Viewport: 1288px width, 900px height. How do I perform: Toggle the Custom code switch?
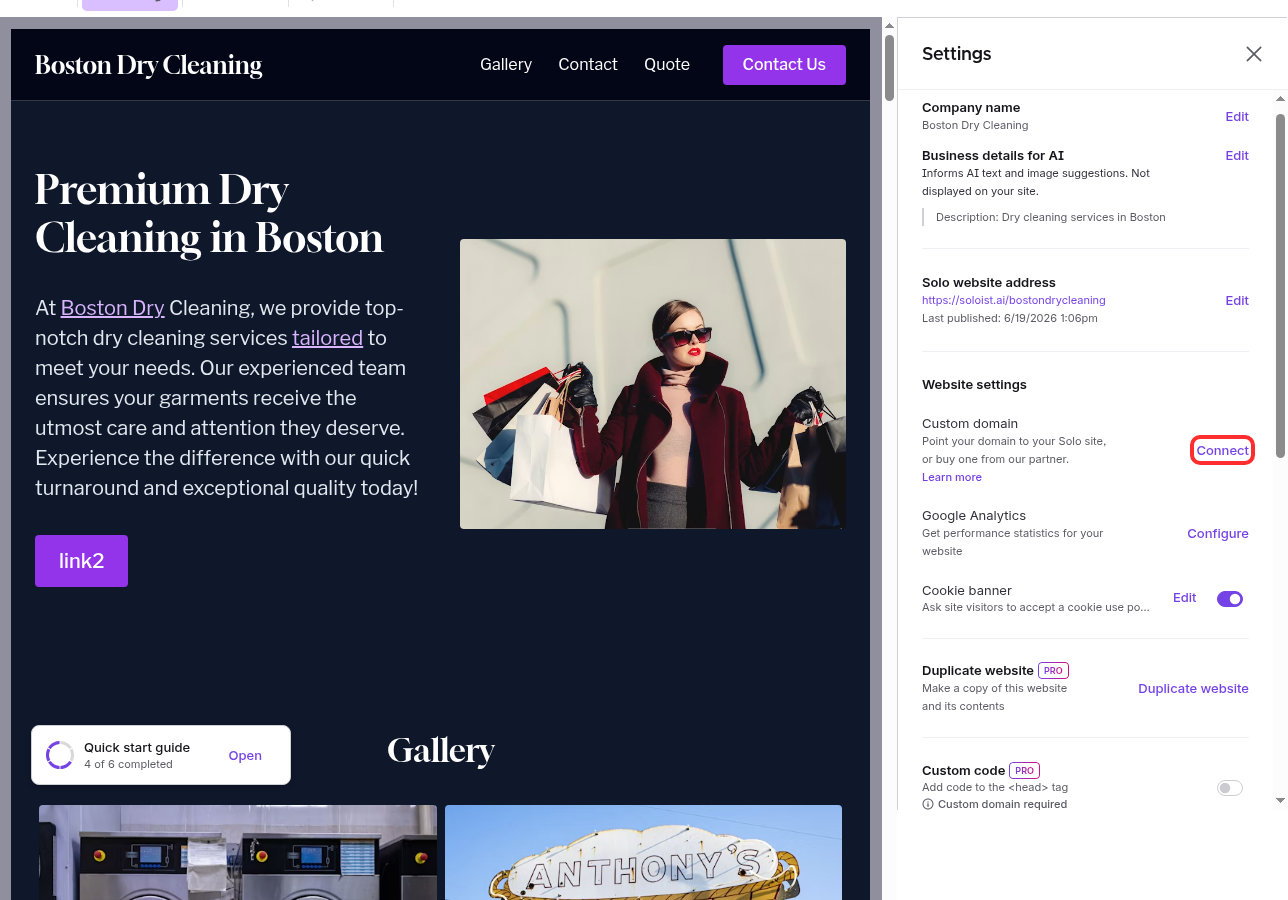point(1230,788)
